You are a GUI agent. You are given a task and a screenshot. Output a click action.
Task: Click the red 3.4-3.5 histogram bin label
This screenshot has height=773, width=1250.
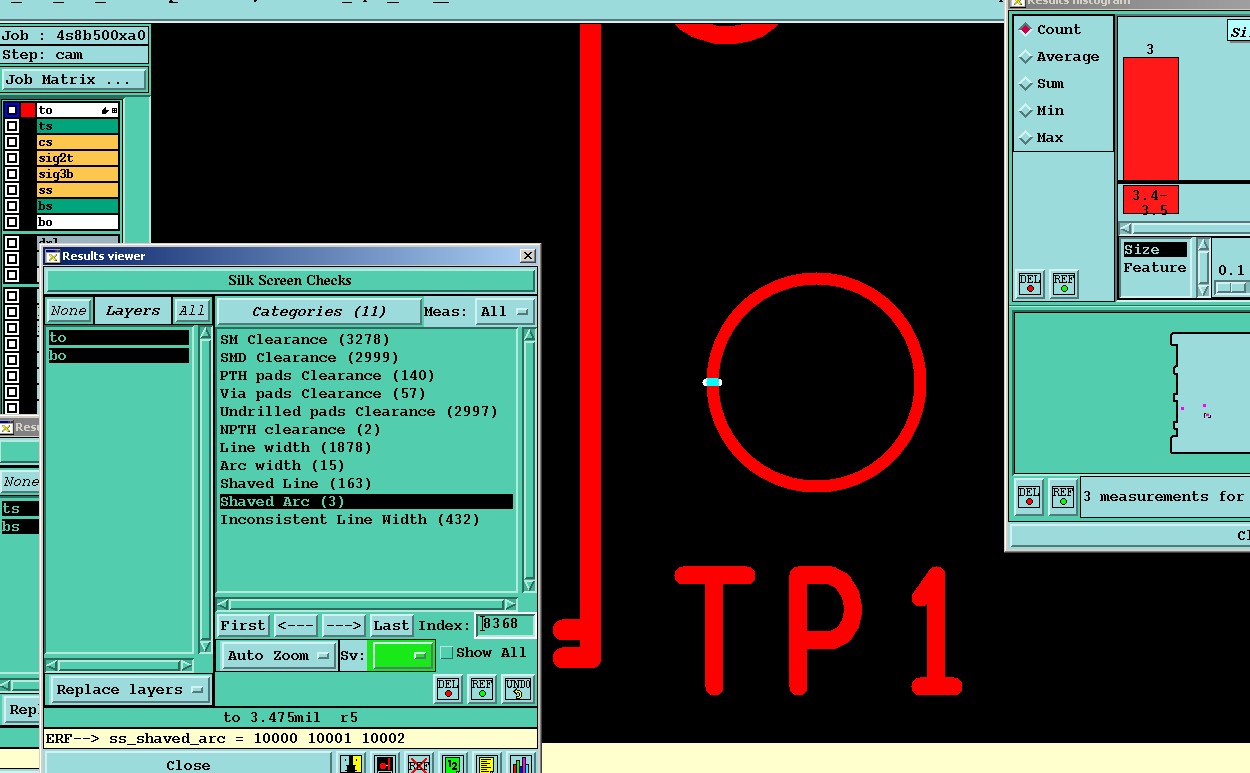1150,201
